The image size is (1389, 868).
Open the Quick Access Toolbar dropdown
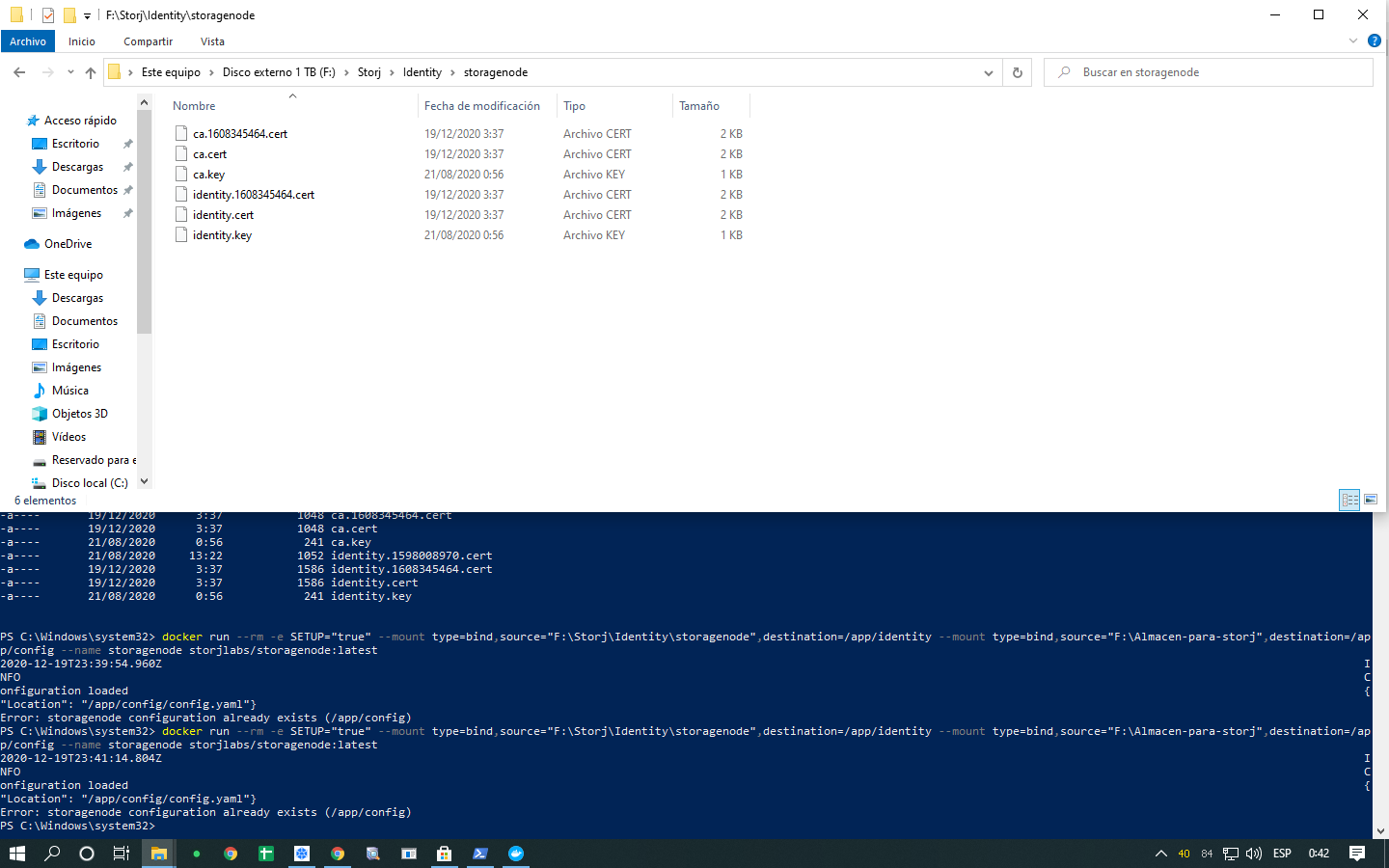tap(87, 15)
